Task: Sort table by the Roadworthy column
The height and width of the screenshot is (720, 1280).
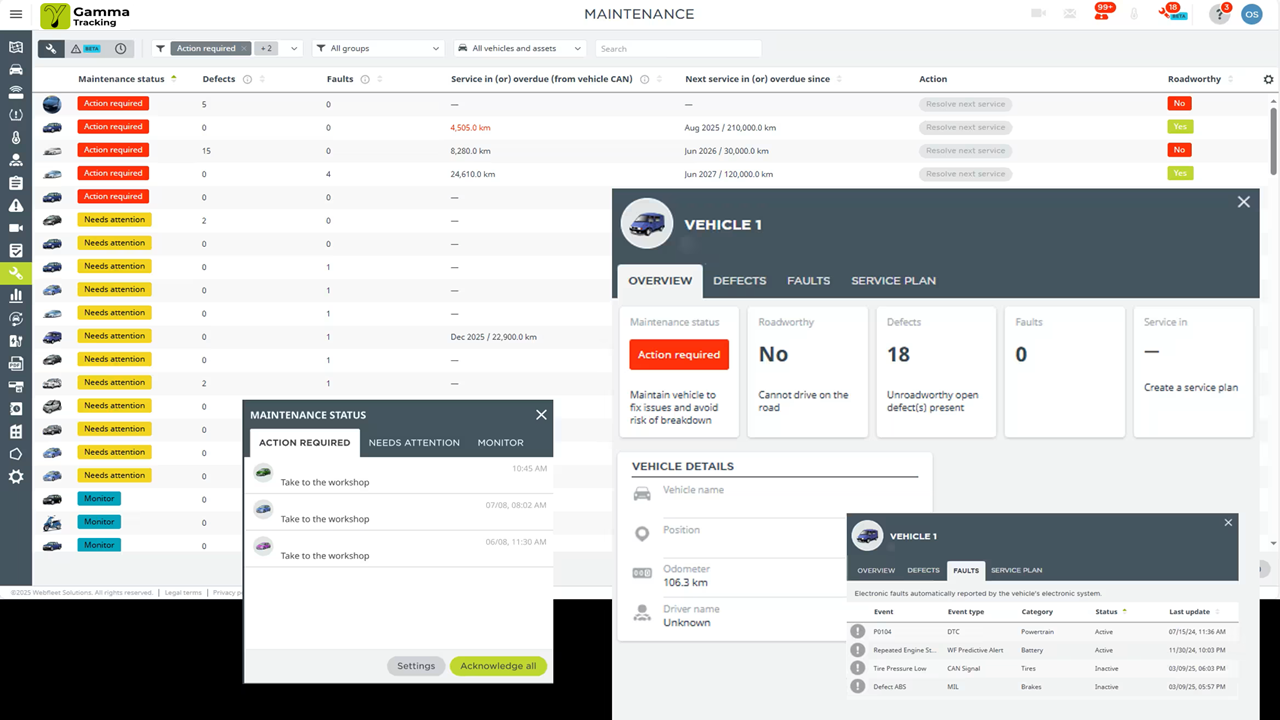Action: [1194, 79]
